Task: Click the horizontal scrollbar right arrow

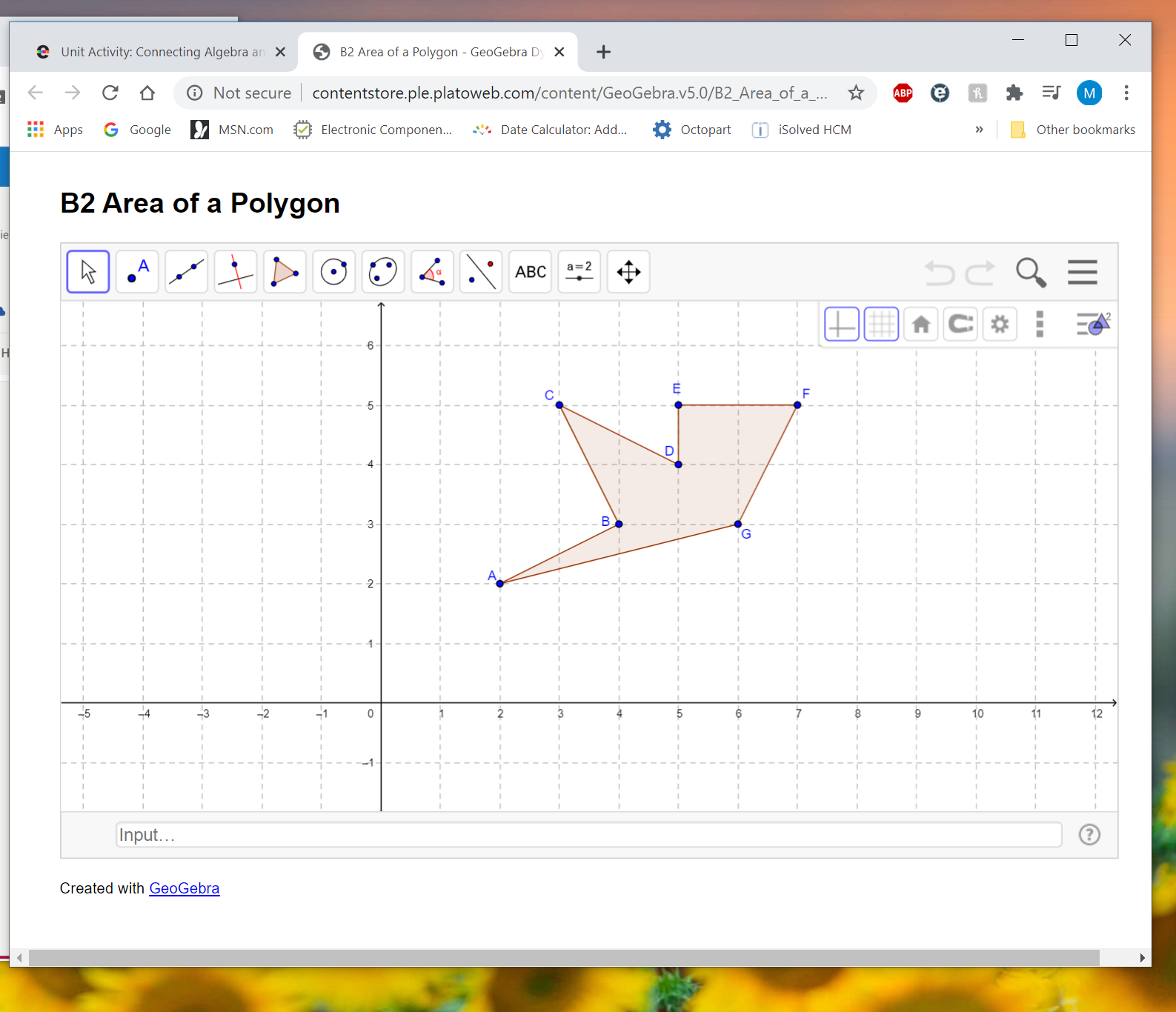Action: pos(1143,958)
